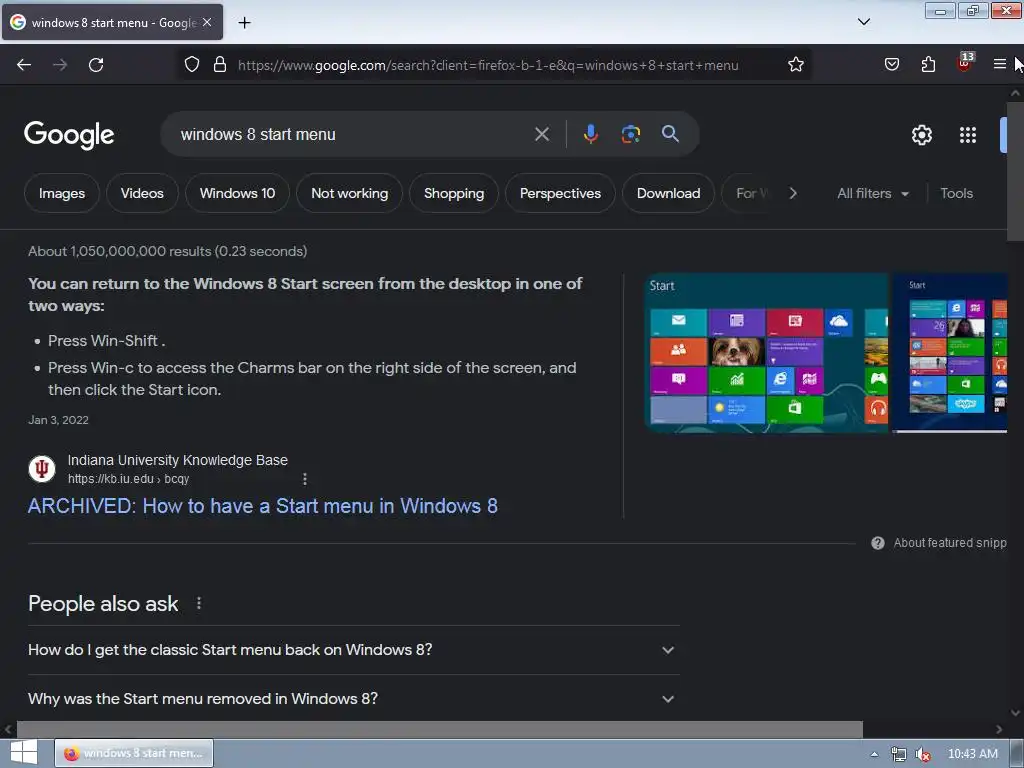1024x768 pixels.
Task: Open the Firefox hamburger menu
Action: [999, 65]
